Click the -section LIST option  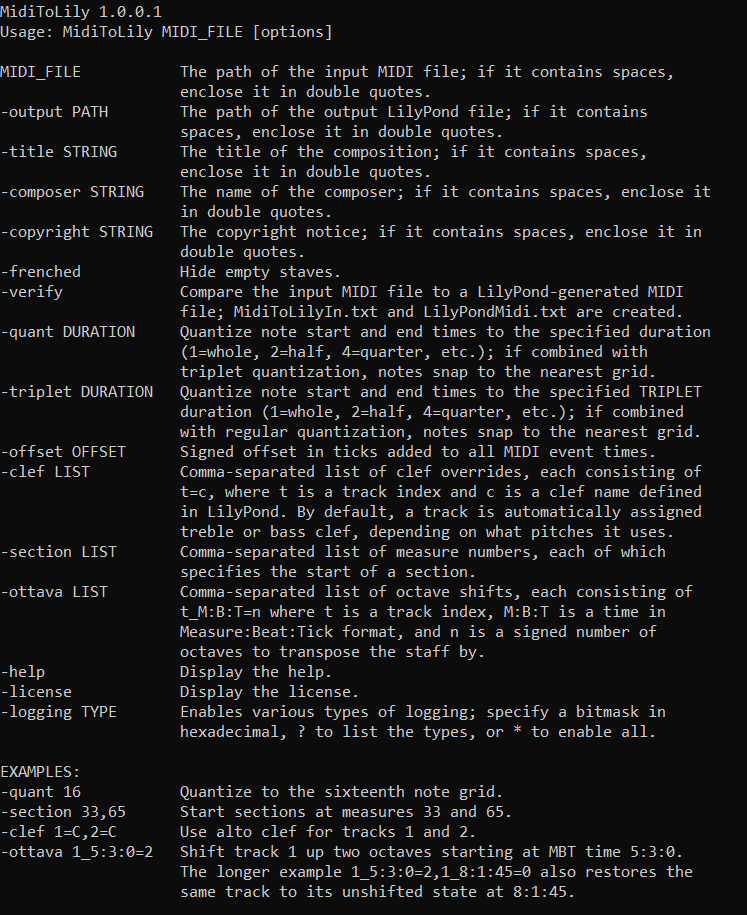click(59, 551)
